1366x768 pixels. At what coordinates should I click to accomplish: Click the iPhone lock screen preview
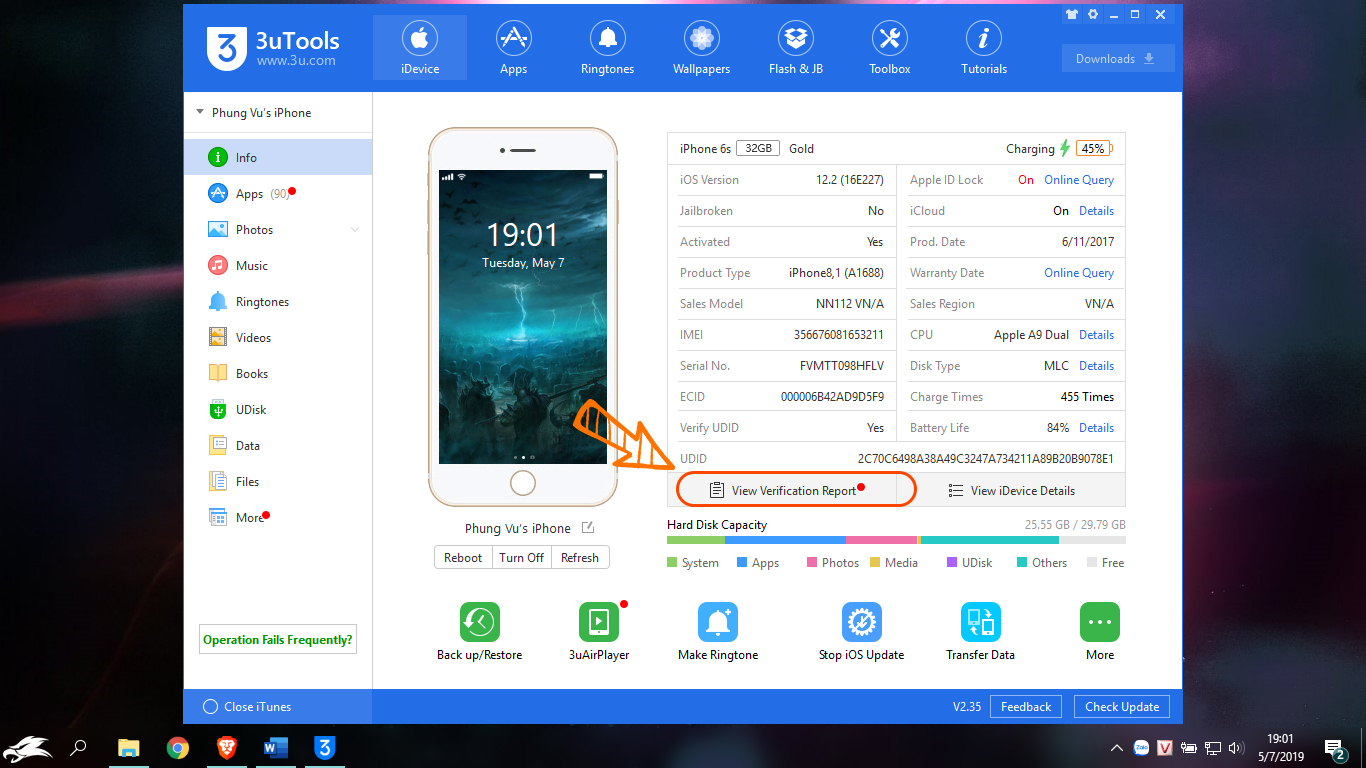(523, 317)
